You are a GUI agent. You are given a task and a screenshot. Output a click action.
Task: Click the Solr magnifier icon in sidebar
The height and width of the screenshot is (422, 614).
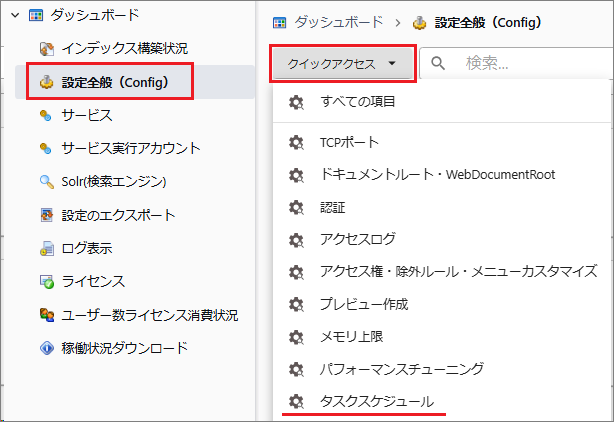[x=46, y=182]
